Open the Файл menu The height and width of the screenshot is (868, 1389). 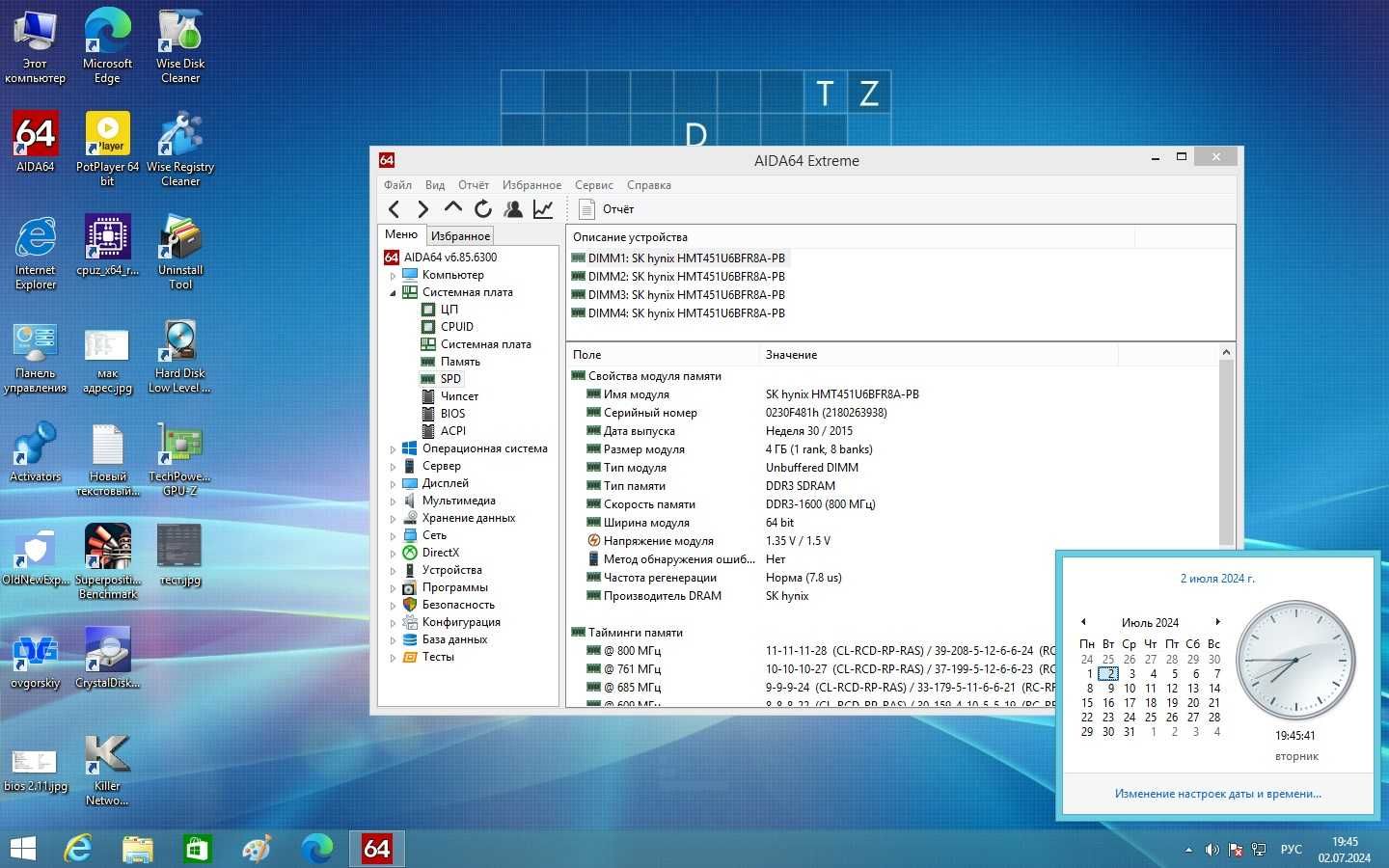[397, 185]
